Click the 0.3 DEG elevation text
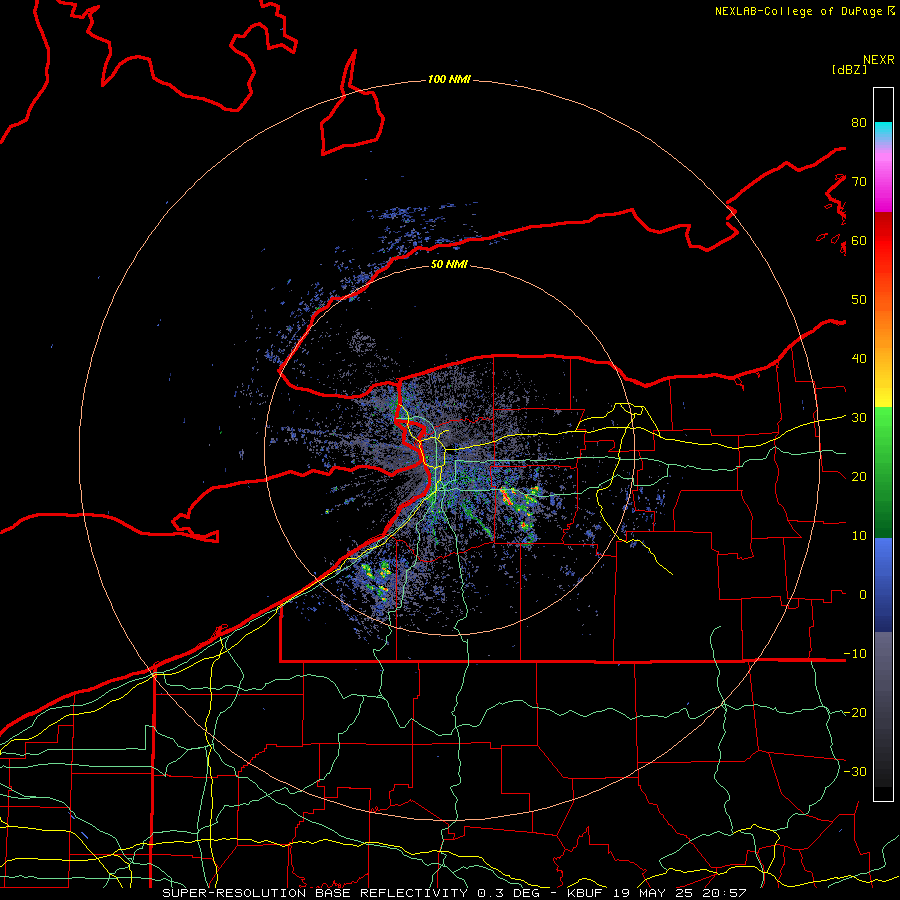 510,893
